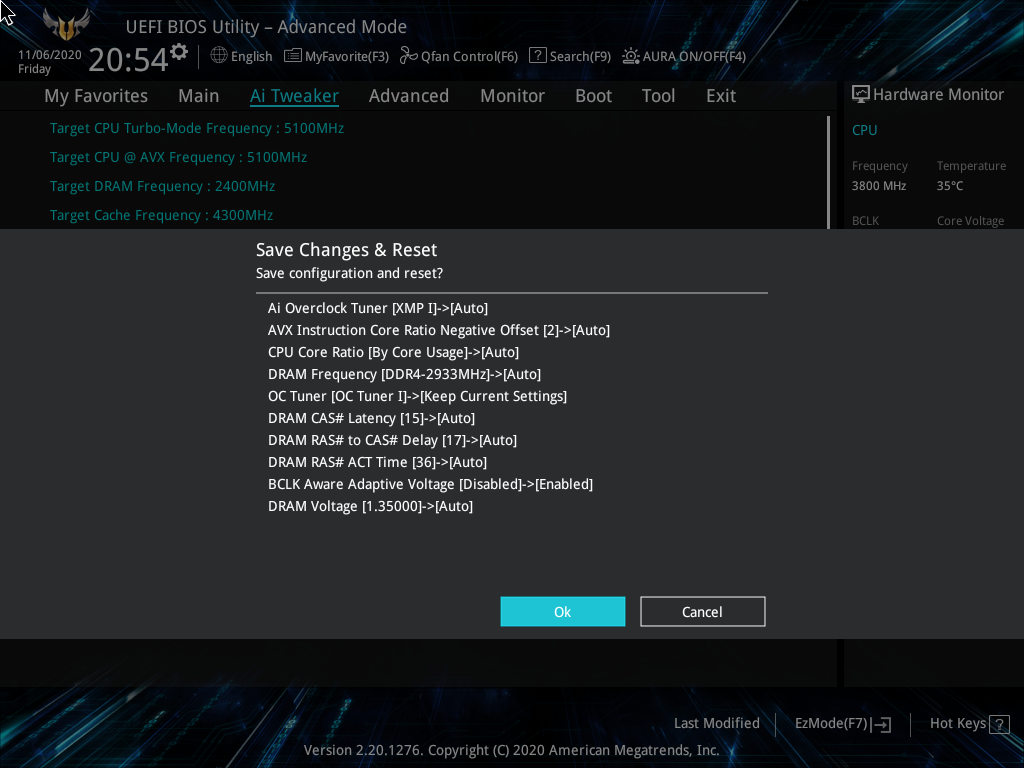Image resolution: width=1024 pixels, height=768 pixels.
Task: Open the Exit menu tab
Action: 721,96
